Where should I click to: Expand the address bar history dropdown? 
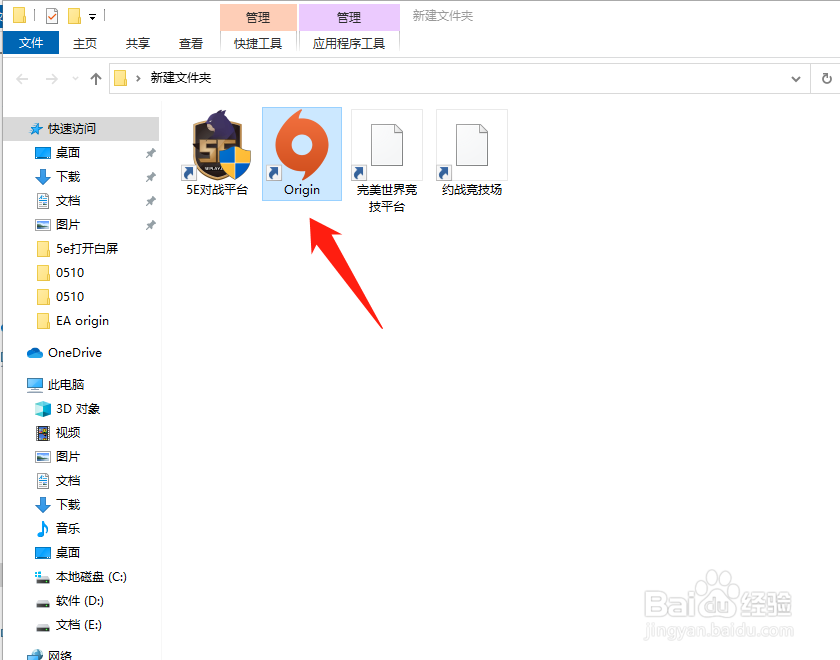click(x=796, y=79)
